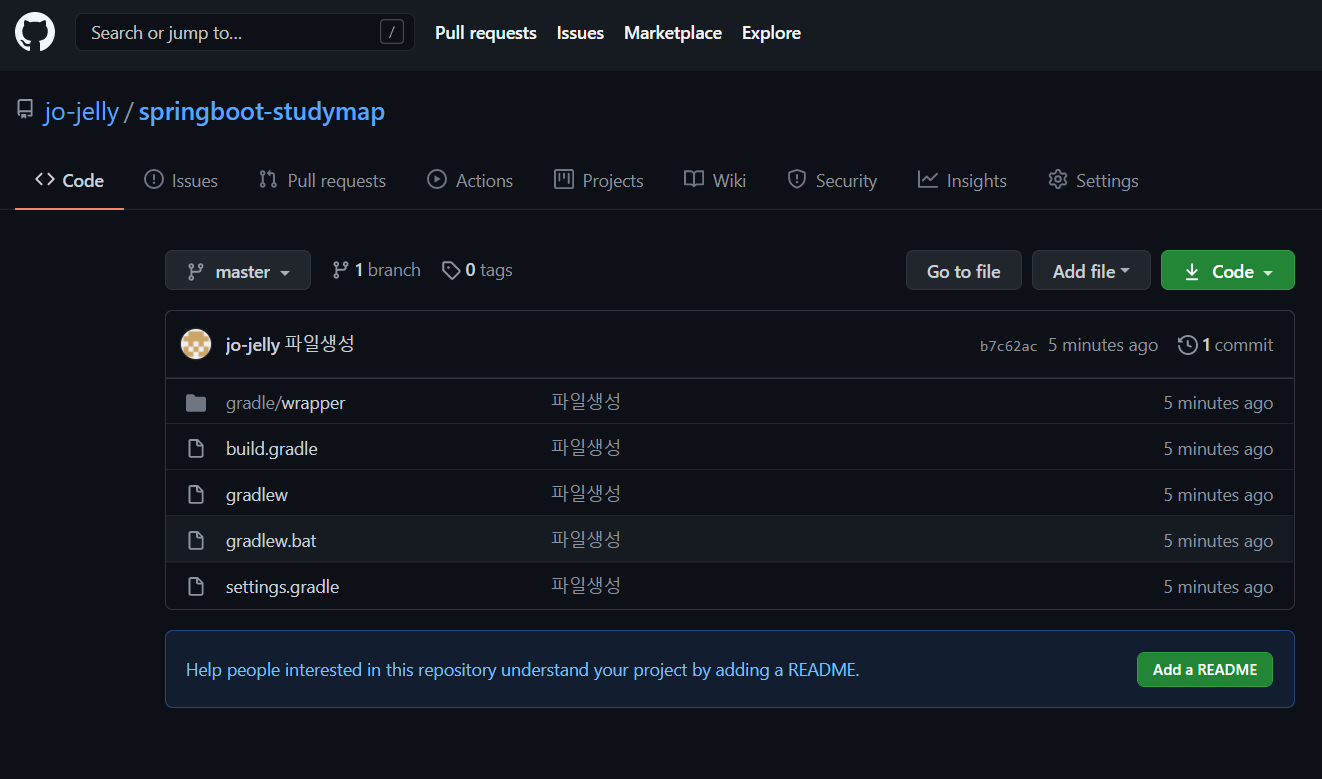Screen dimensions: 1322x779
Task: Click the jo-jelly avatar in commit row
Action: click(196, 344)
